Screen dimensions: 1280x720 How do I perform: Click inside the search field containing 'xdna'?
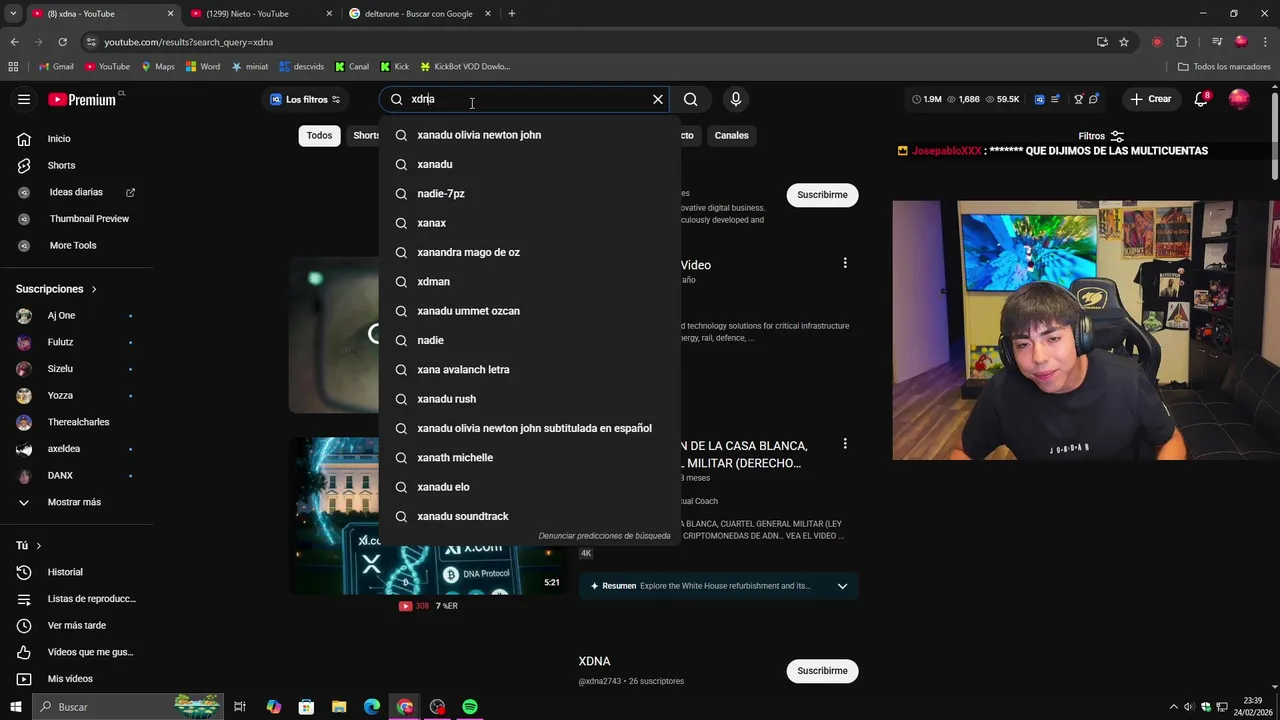tap(525, 99)
